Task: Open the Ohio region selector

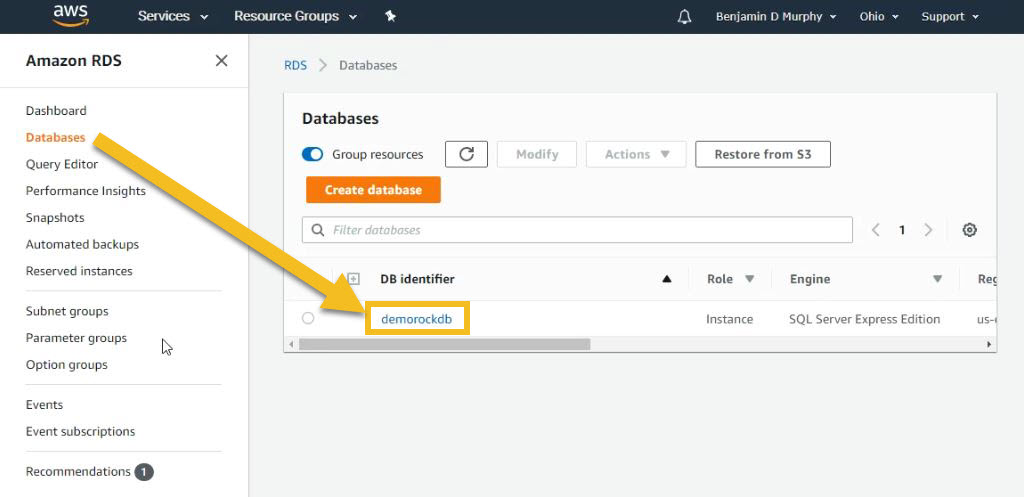Action: click(x=878, y=17)
